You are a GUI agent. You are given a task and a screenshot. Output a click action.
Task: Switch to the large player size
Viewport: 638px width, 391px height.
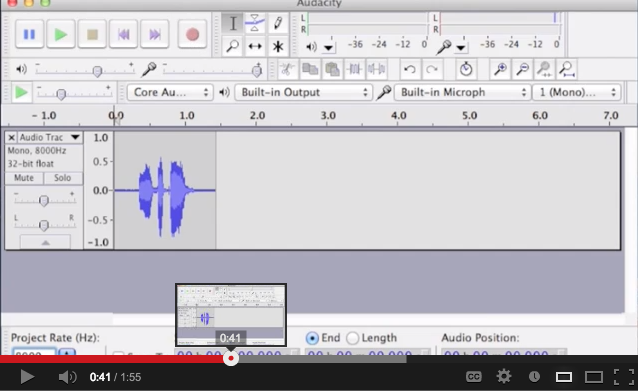pyautogui.click(x=594, y=377)
